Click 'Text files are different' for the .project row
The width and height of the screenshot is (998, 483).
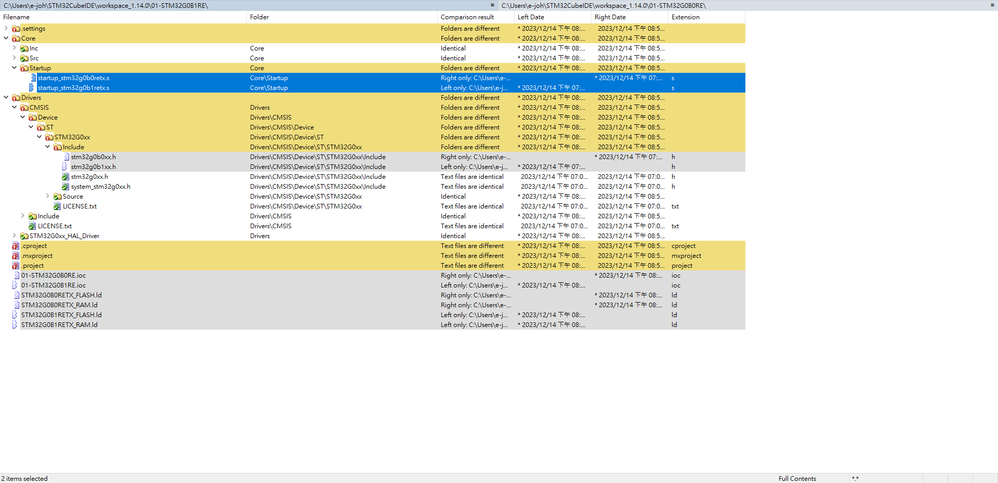click(472, 265)
